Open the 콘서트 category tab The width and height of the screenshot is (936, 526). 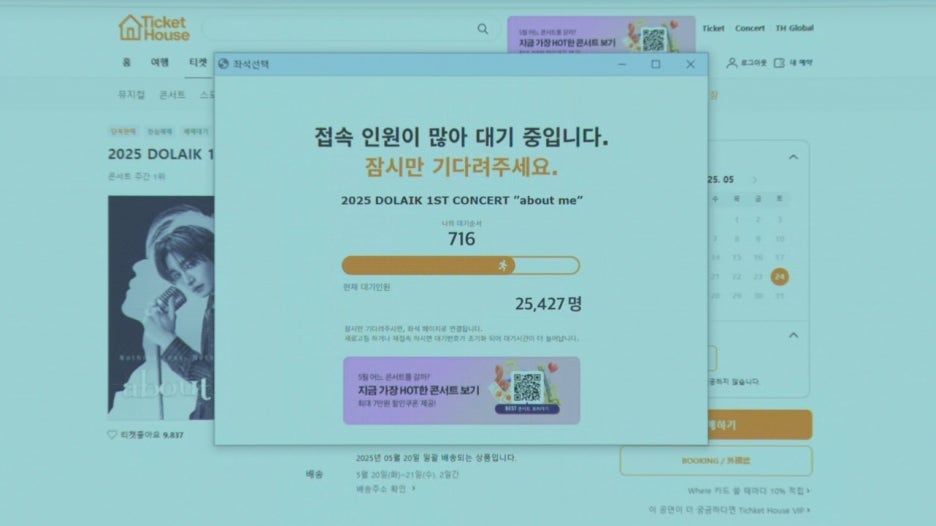(172, 95)
